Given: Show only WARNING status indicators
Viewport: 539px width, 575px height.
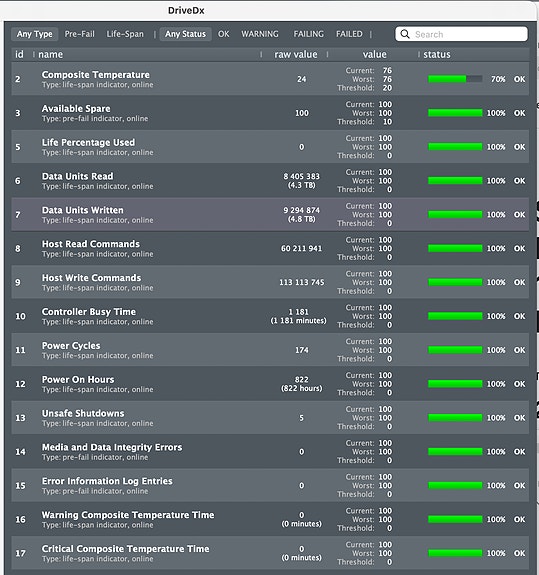Looking at the screenshot, I should [x=260, y=34].
